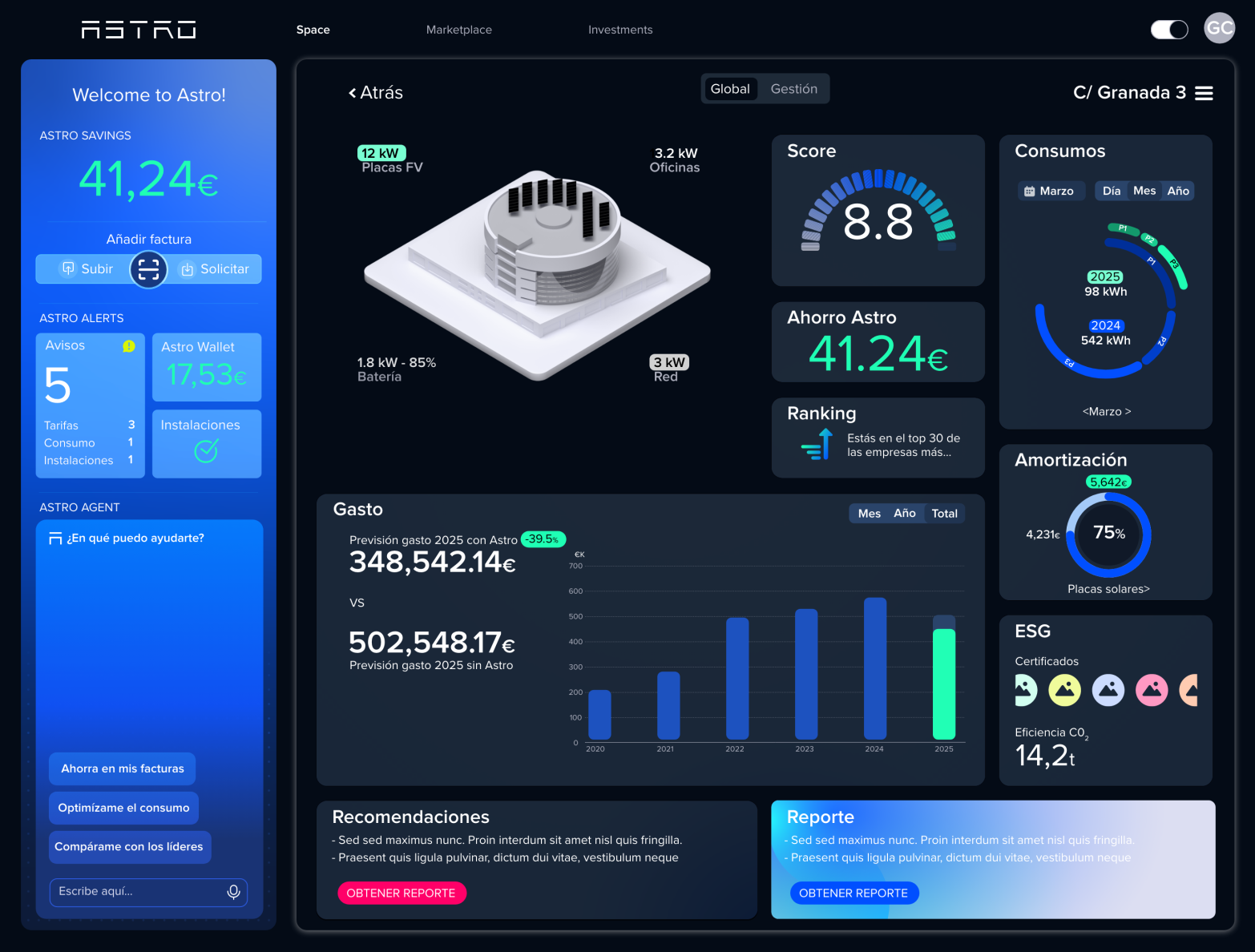Open the hamburger menu next to C/ Granada 3
This screenshot has height=952, width=1255.
(x=1203, y=93)
